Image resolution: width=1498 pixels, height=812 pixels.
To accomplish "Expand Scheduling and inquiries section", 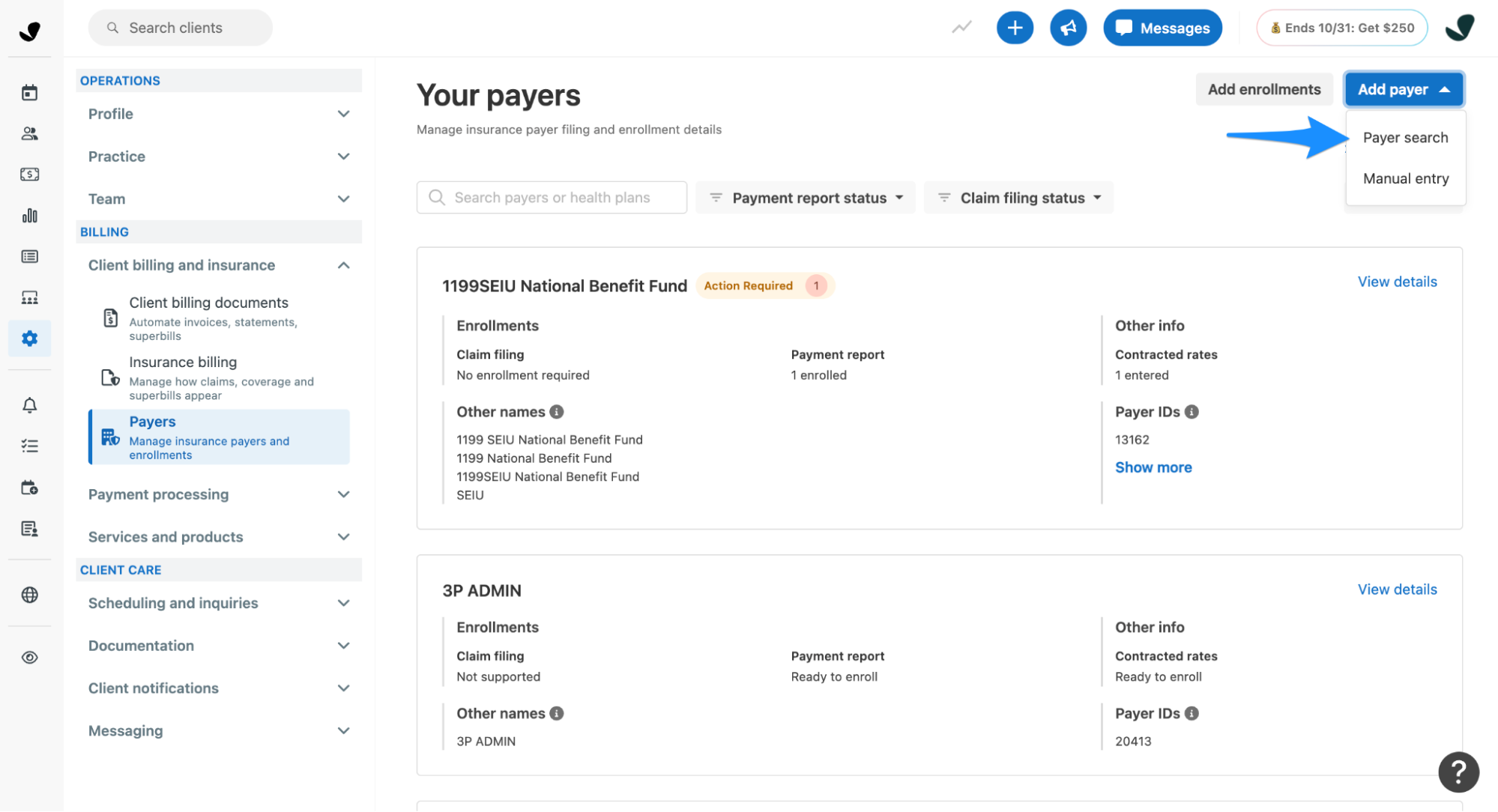I will point(219,603).
